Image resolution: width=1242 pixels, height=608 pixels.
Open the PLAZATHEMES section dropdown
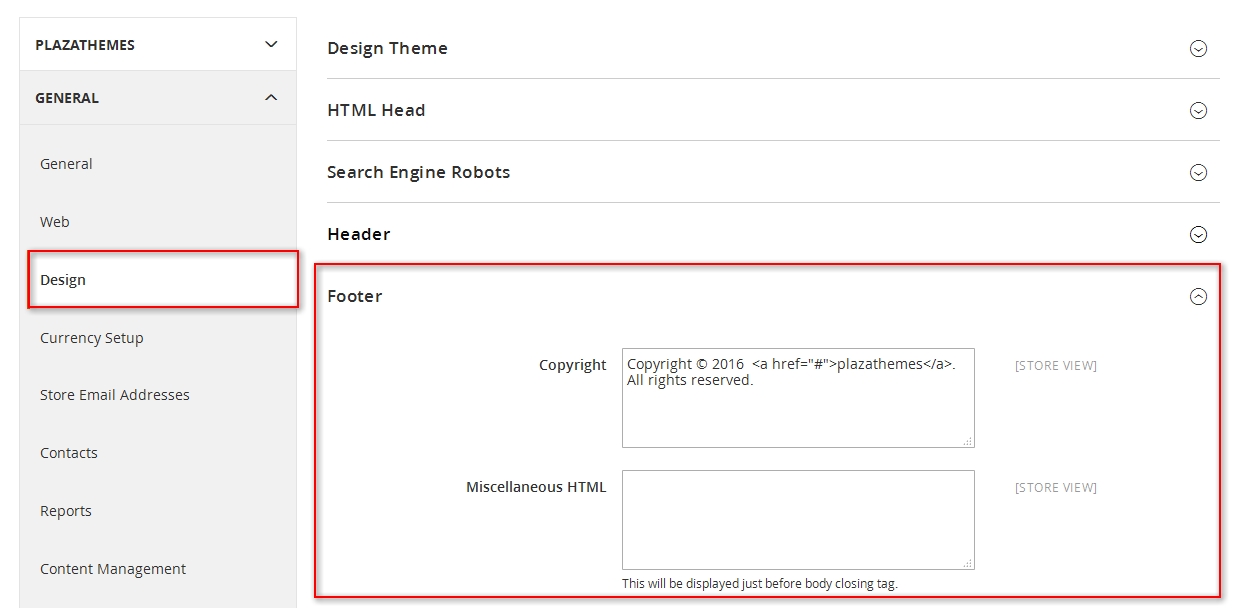coord(269,44)
